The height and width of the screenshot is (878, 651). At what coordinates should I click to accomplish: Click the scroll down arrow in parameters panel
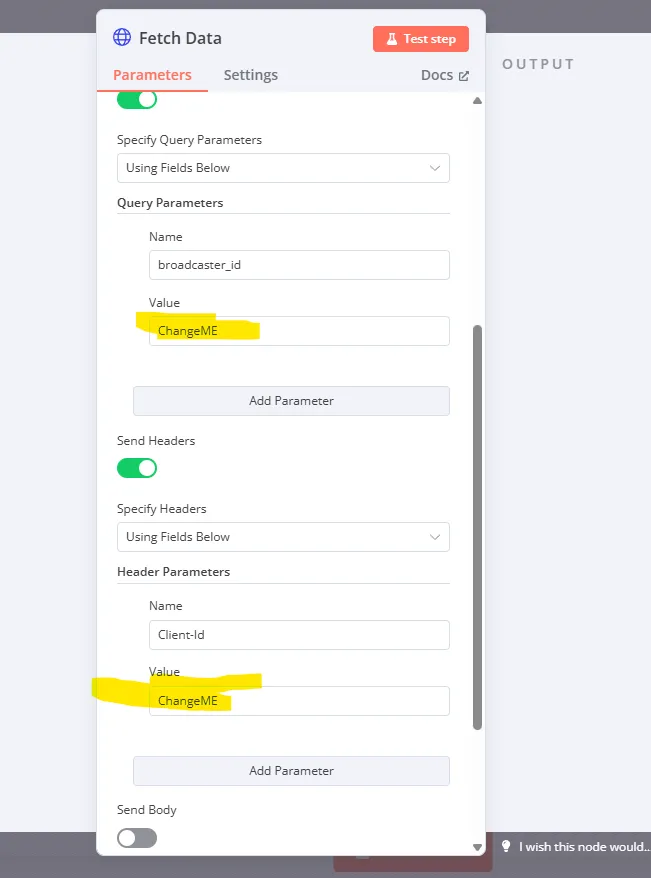pyautogui.click(x=477, y=847)
